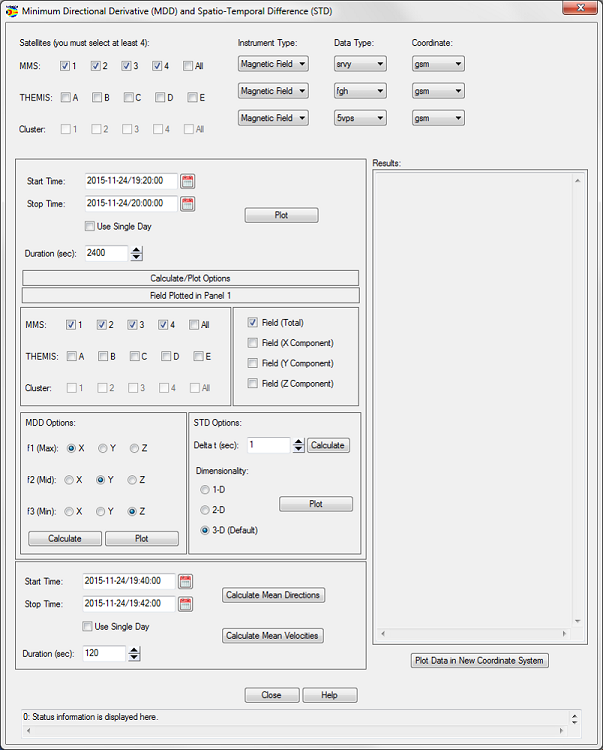Decrease the 2400 Duration stepper value
This screenshot has height=750, width=603.
coord(136,258)
